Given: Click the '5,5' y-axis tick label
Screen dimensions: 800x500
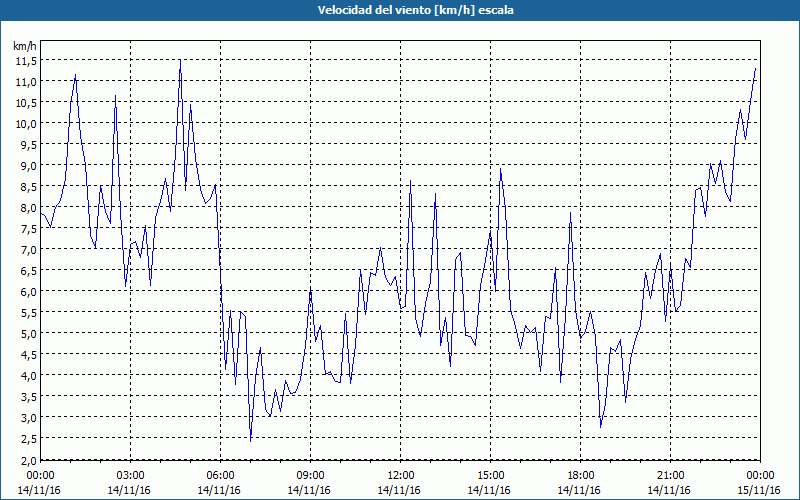Looking at the screenshot, I should coord(28,312).
